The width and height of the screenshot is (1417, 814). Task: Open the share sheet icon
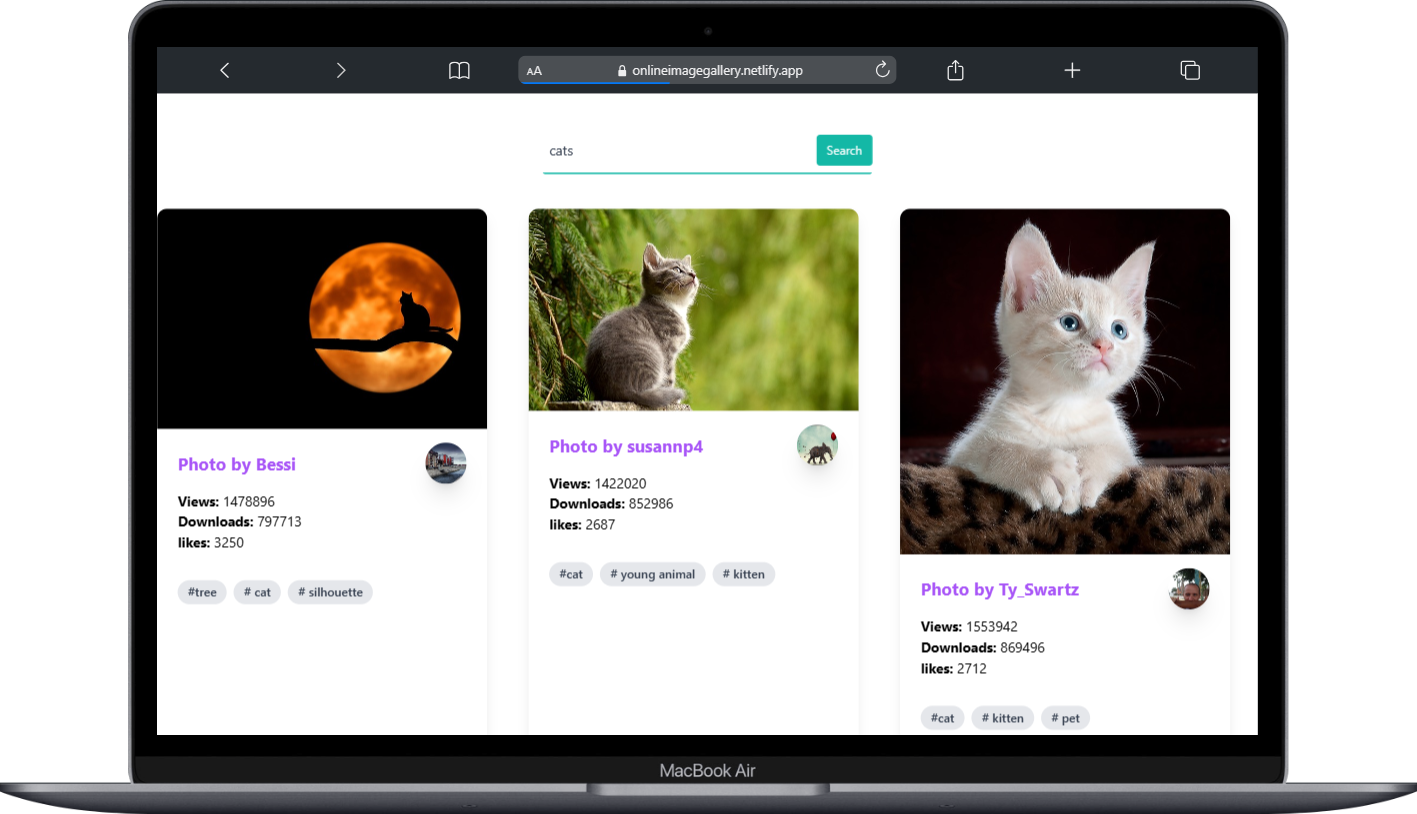pos(955,70)
